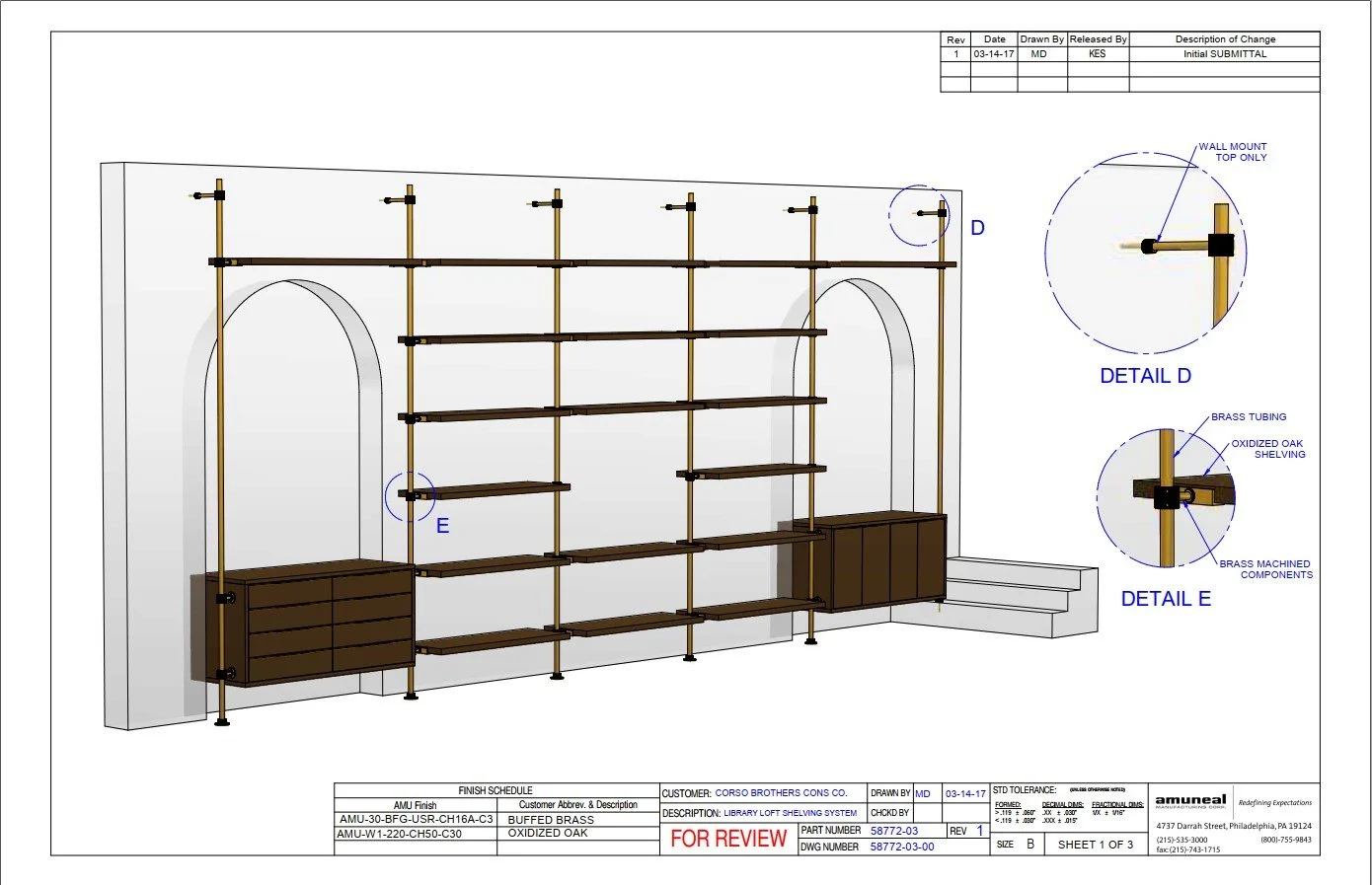Click the DETAIL D heading
The height and width of the screenshot is (885, 1372).
[x=1145, y=376]
